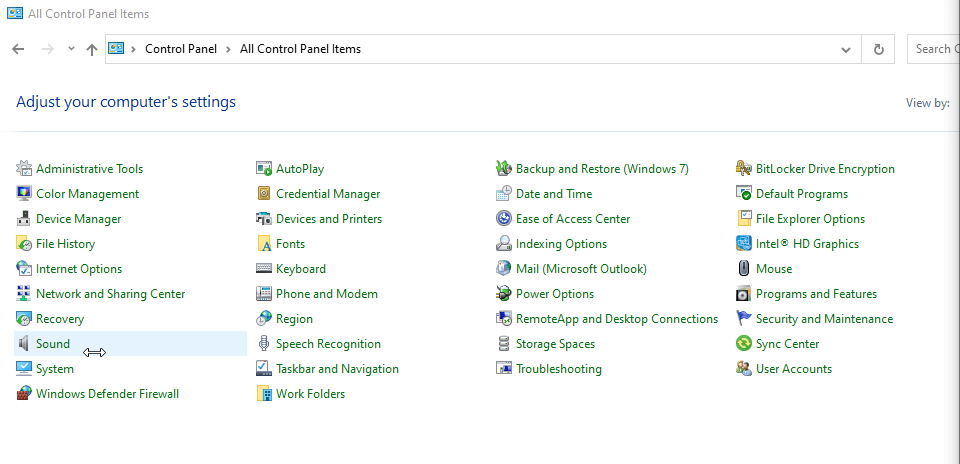This screenshot has height=464, width=960.
Task: Click the Windows Defender Firewall brick icon
Action: coord(23,394)
